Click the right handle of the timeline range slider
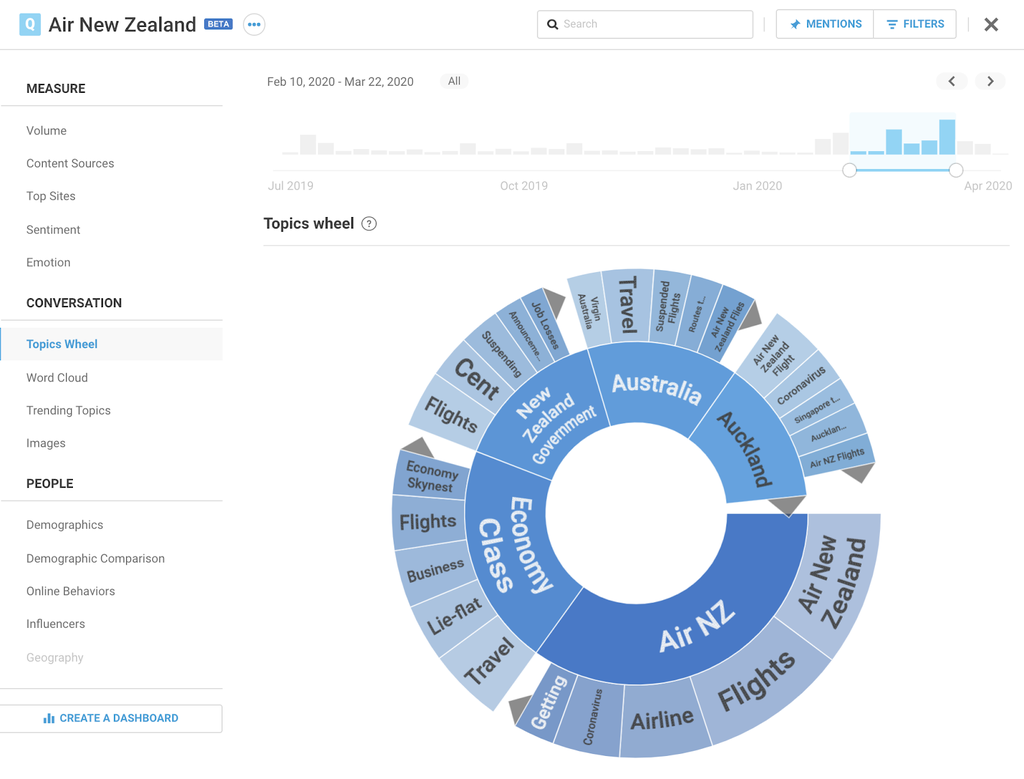Screen dimensions: 1024x779 point(956,170)
